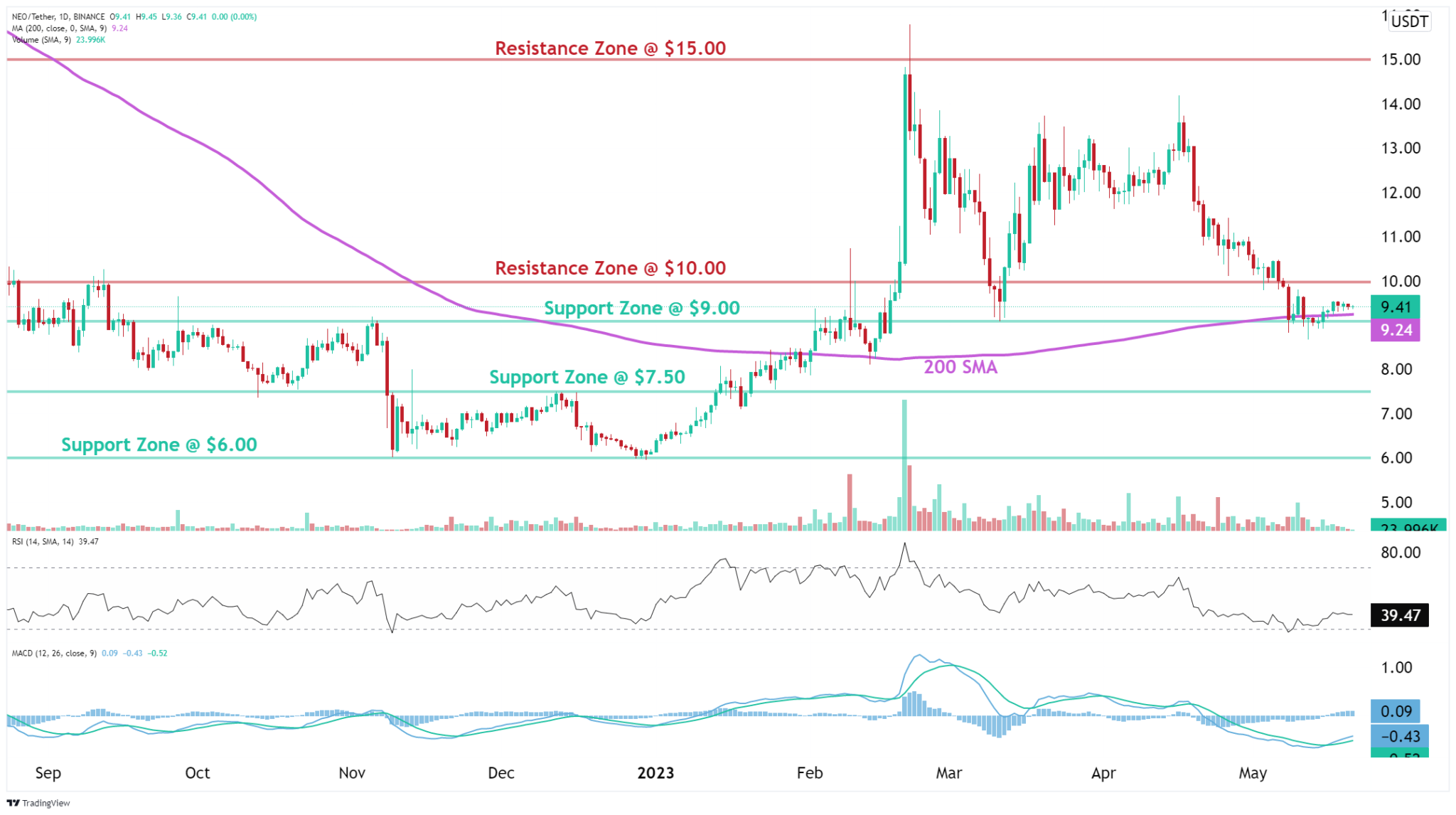Select the Support Zone @ $7.50 label
The width and height of the screenshot is (1456, 815).
(587, 377)
